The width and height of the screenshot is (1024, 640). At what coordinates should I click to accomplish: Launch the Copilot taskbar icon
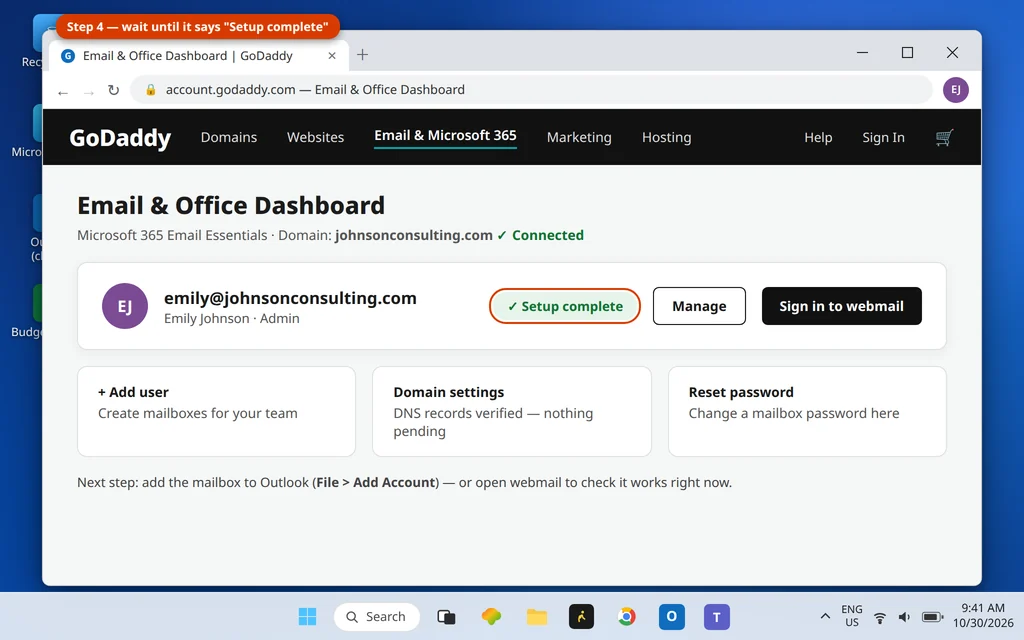click(x=491, y=616)
